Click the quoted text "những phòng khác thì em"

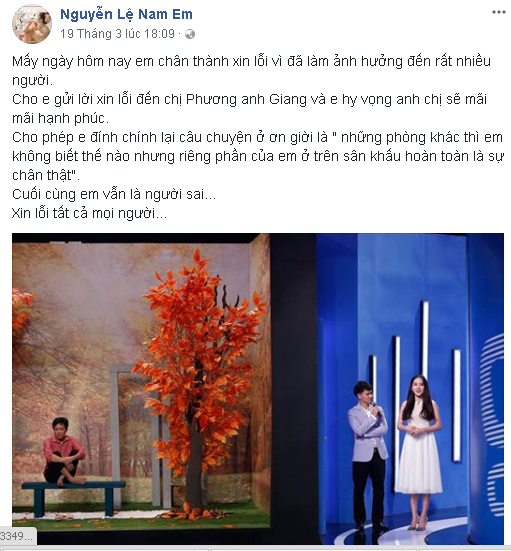(421, 137)
